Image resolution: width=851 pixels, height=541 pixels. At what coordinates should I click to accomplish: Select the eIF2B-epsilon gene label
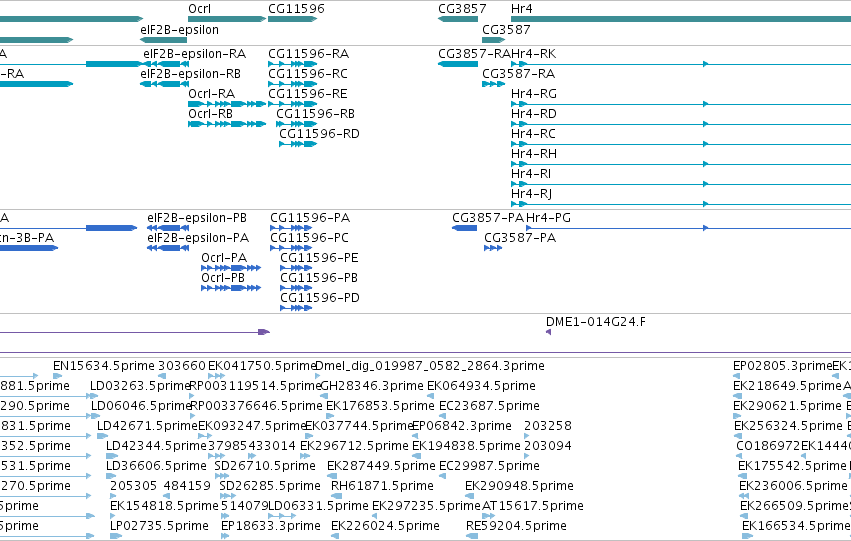coord(180,30)
